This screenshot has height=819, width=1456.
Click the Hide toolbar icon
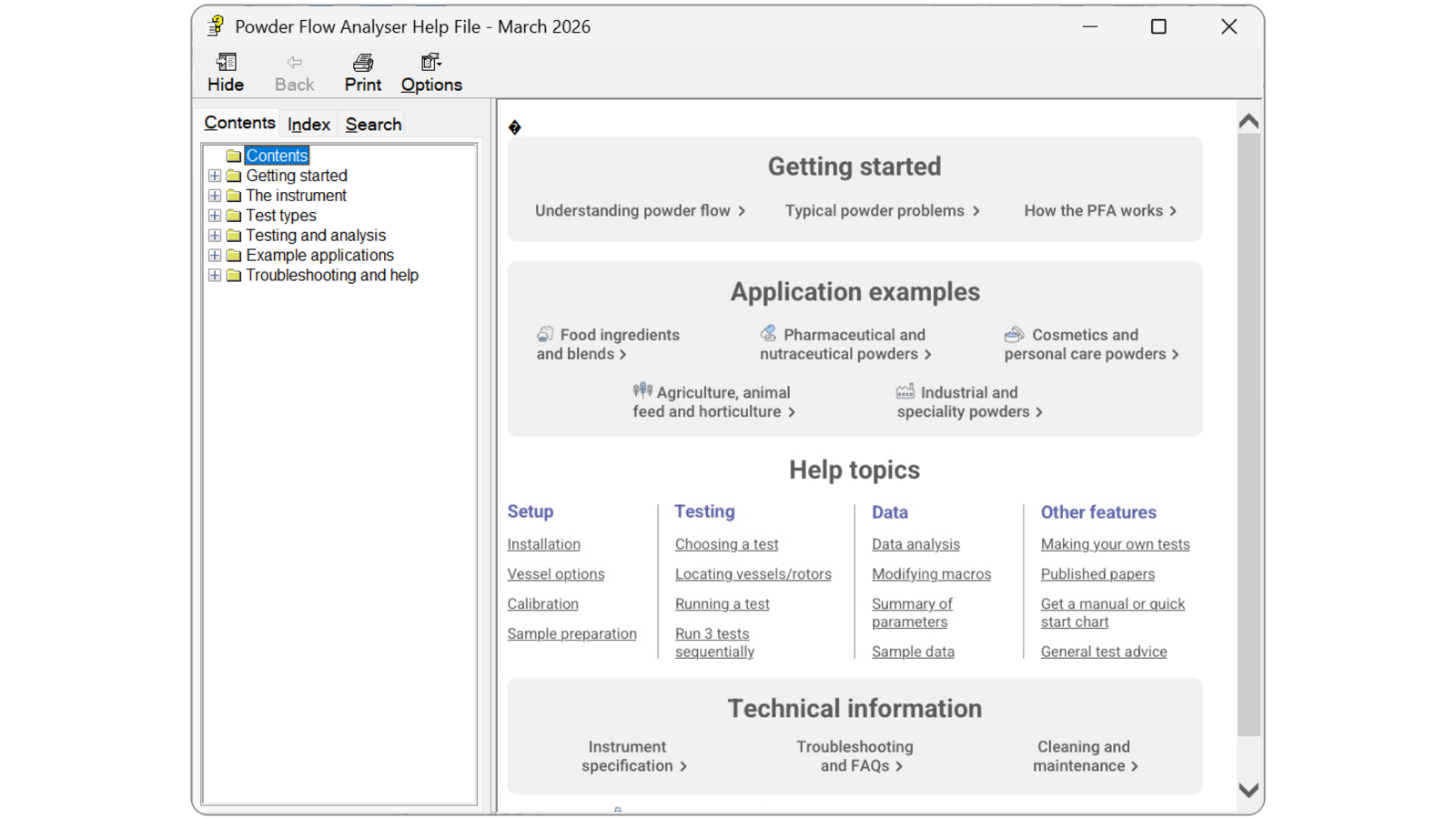(226, 62)
